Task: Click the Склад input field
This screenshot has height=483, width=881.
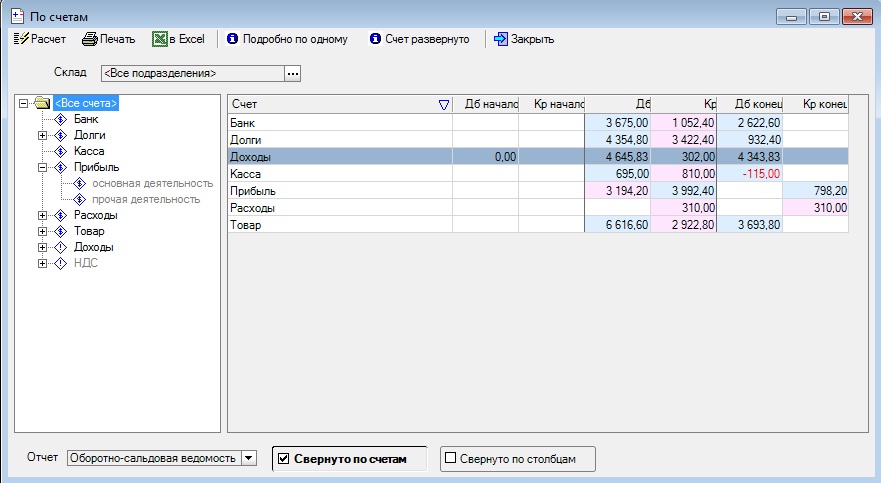Action: (x=191, y=73)
